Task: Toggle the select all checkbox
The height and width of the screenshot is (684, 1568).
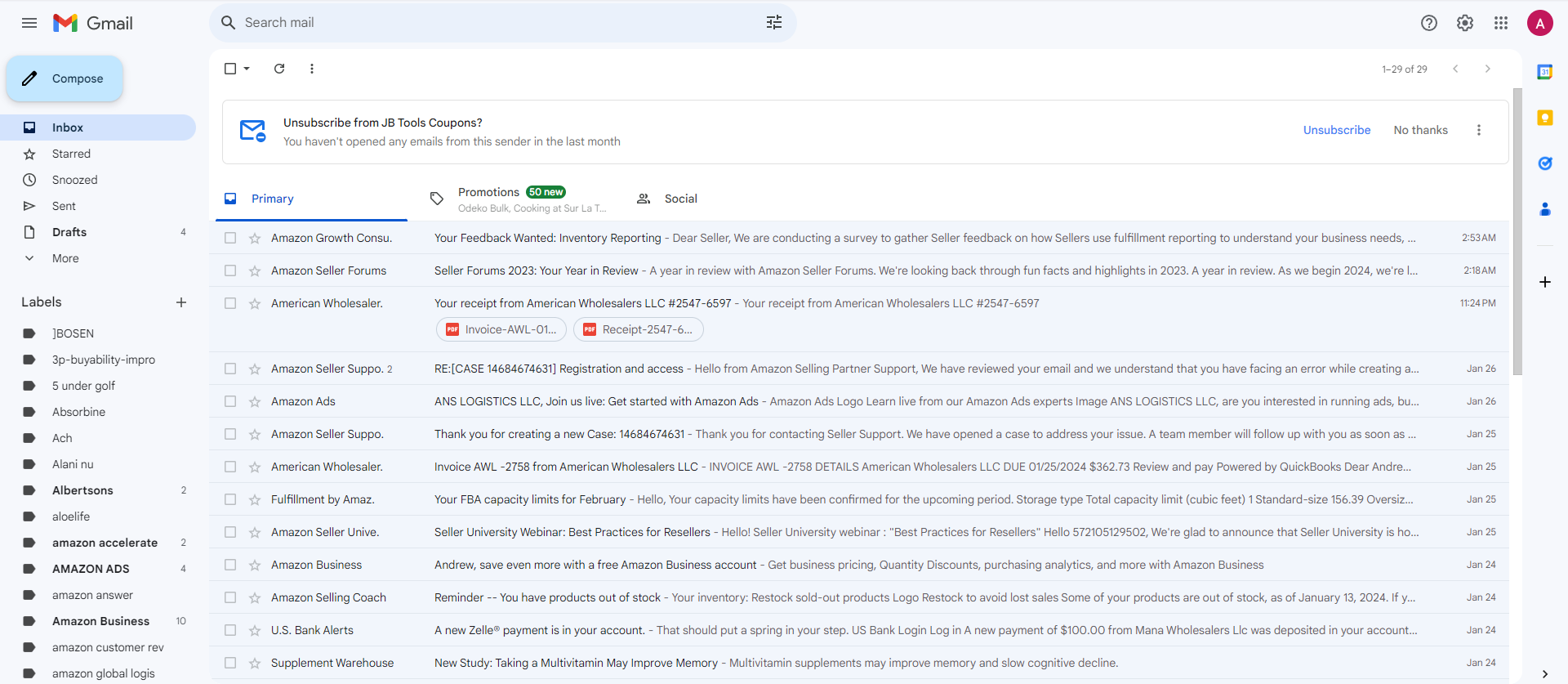Action: coord(230,69)
